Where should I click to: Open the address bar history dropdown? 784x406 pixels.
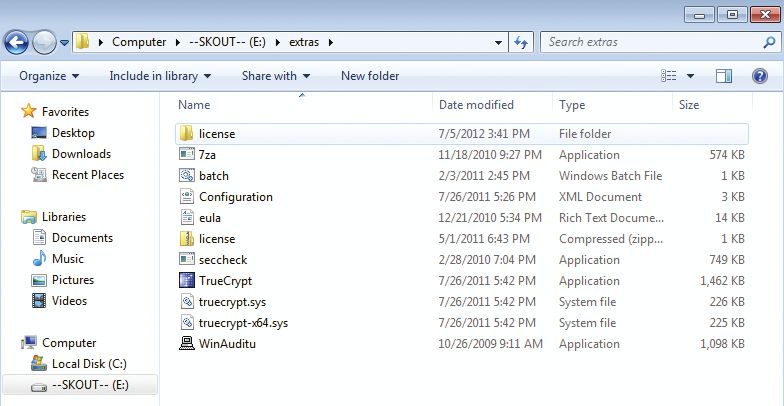498,42
